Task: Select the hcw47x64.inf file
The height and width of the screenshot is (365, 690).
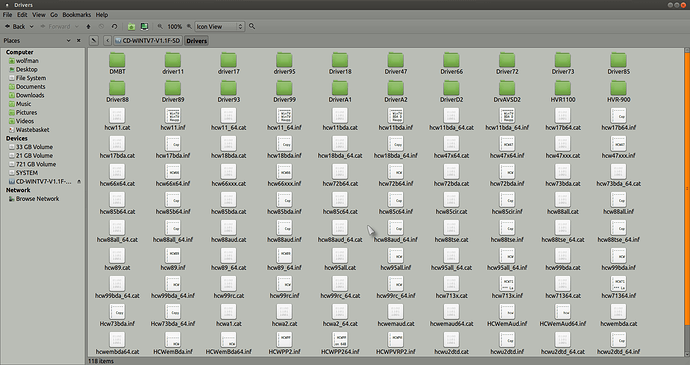Action: pos(507,147)
